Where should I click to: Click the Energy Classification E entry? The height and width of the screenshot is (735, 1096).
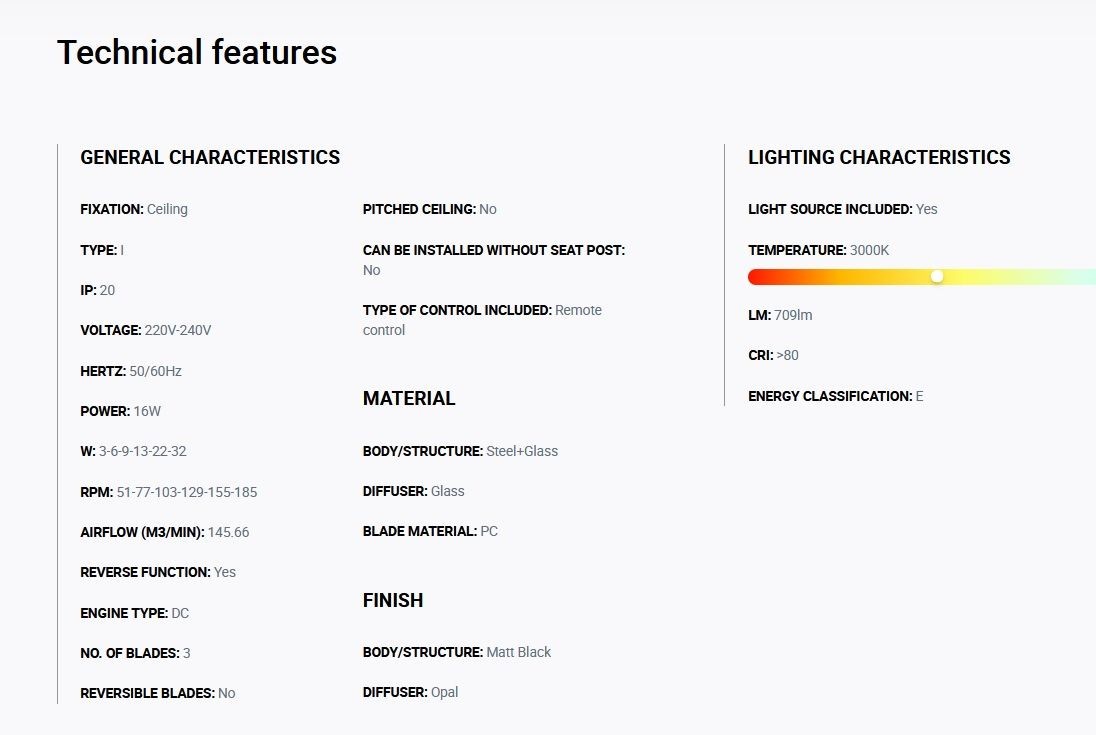pyautogui.click(x=835, y=396)
